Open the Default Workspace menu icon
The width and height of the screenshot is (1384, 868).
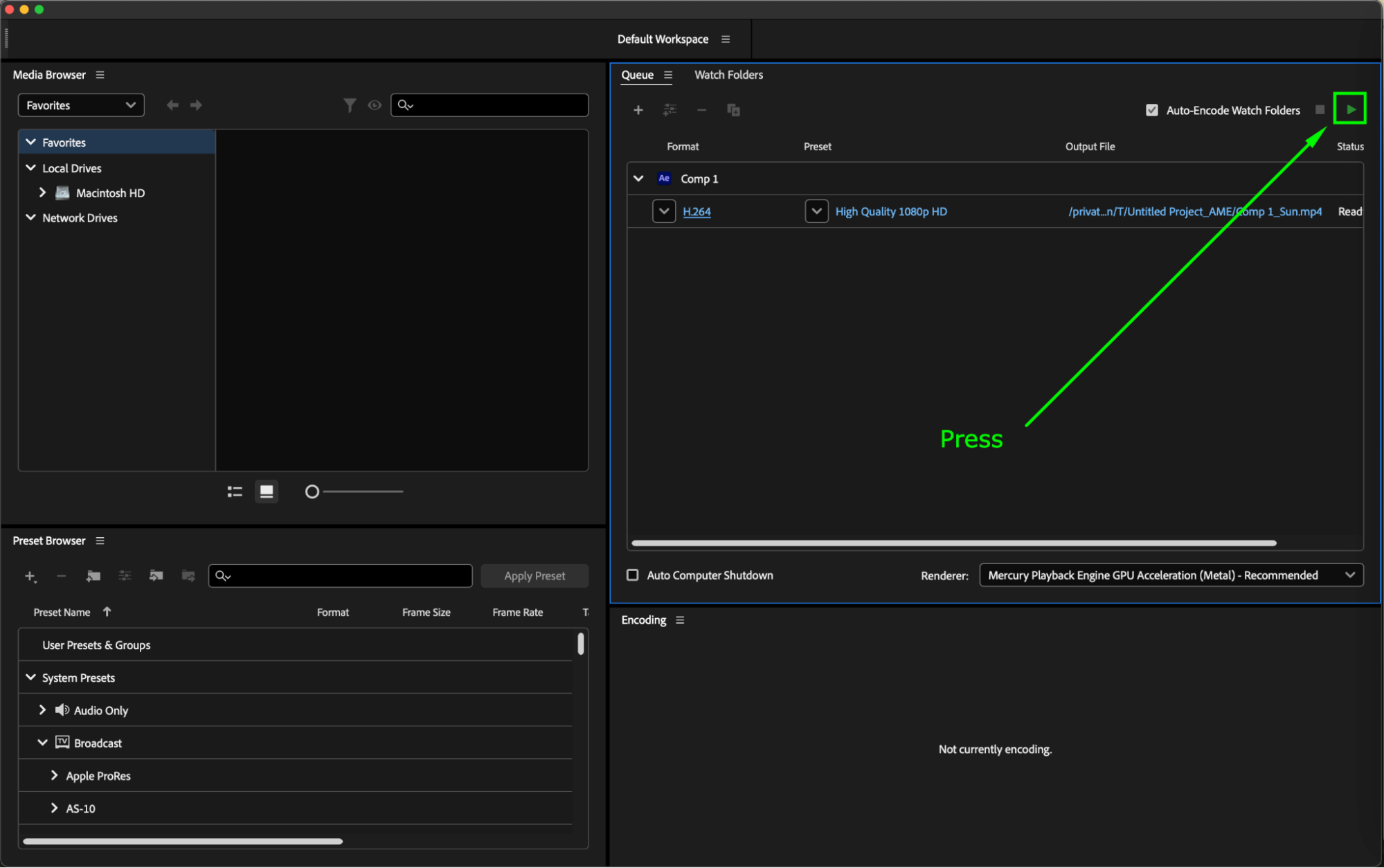726,39
